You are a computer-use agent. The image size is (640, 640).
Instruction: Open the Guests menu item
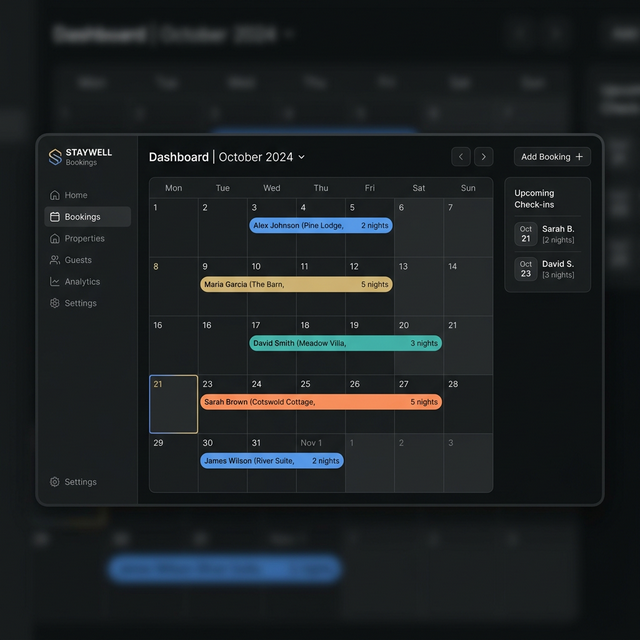(78, 260)
